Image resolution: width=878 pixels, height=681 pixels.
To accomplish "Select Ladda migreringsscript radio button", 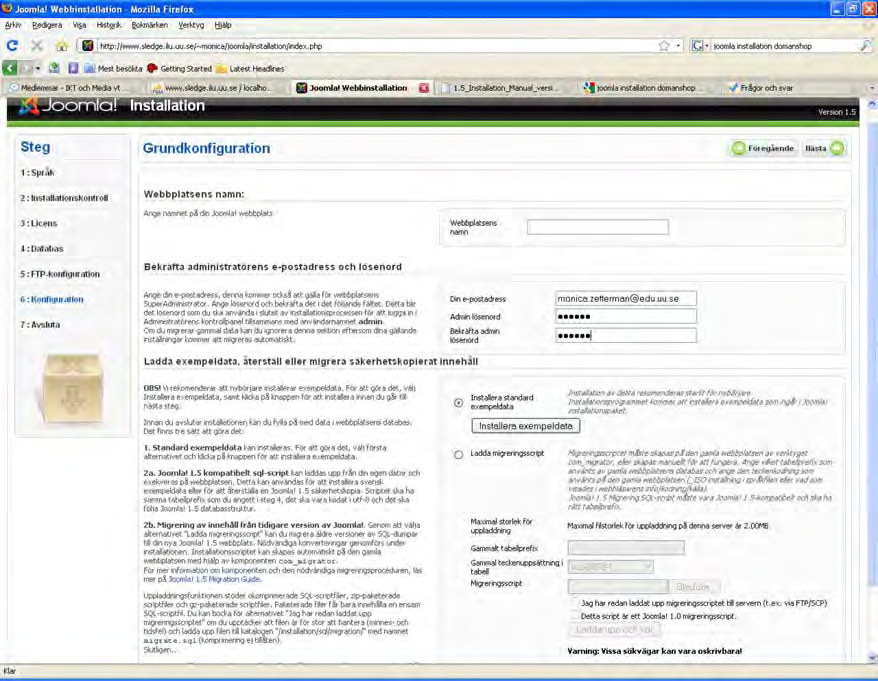I will point(459,454).
